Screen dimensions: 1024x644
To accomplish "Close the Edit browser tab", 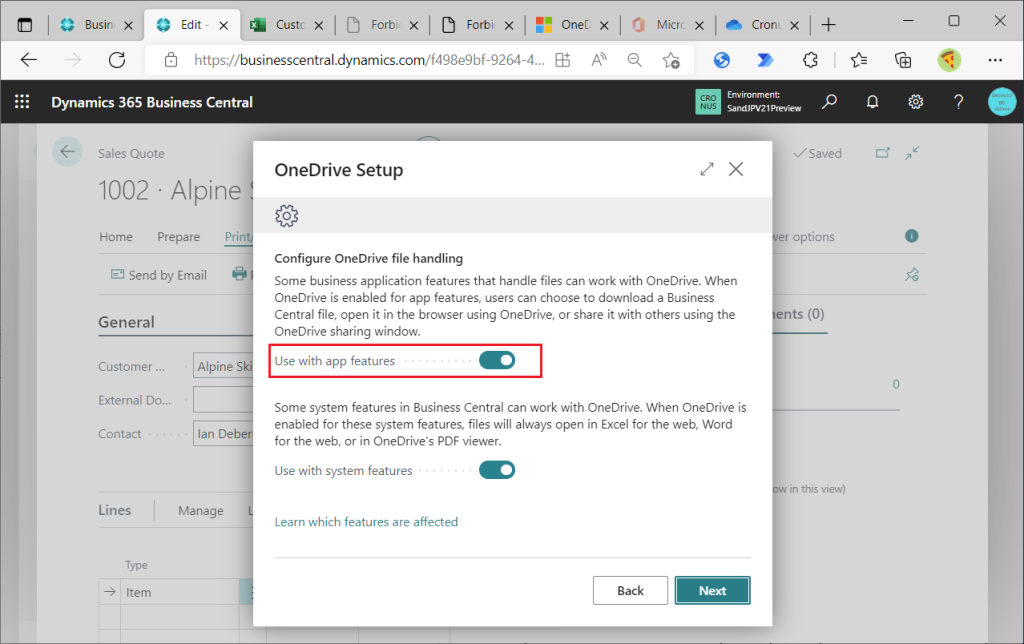I will (223, 25).
